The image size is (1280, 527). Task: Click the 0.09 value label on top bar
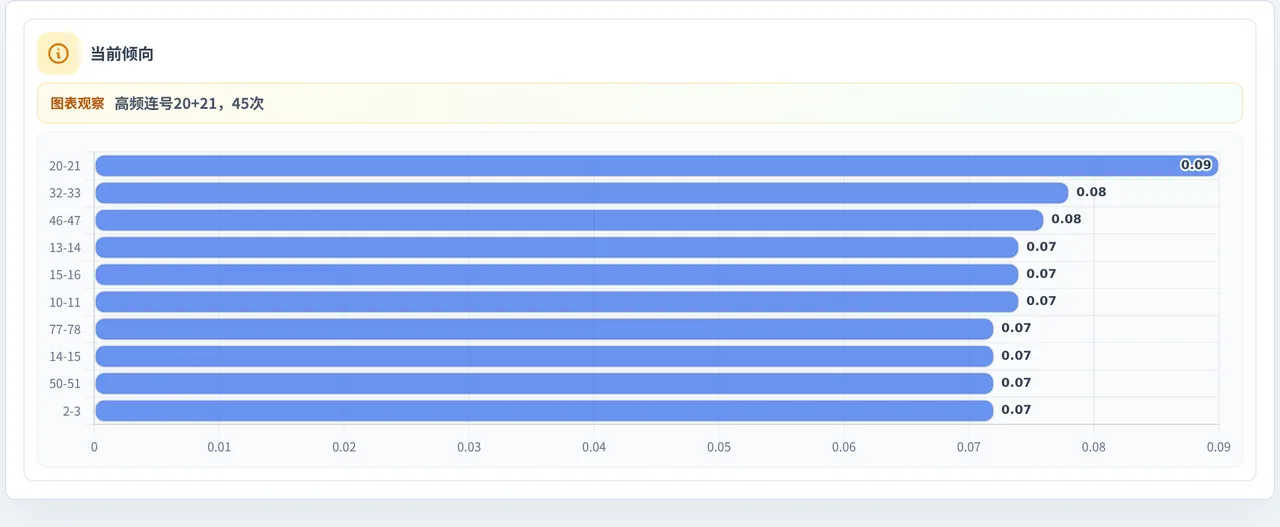coord(1196,165)
